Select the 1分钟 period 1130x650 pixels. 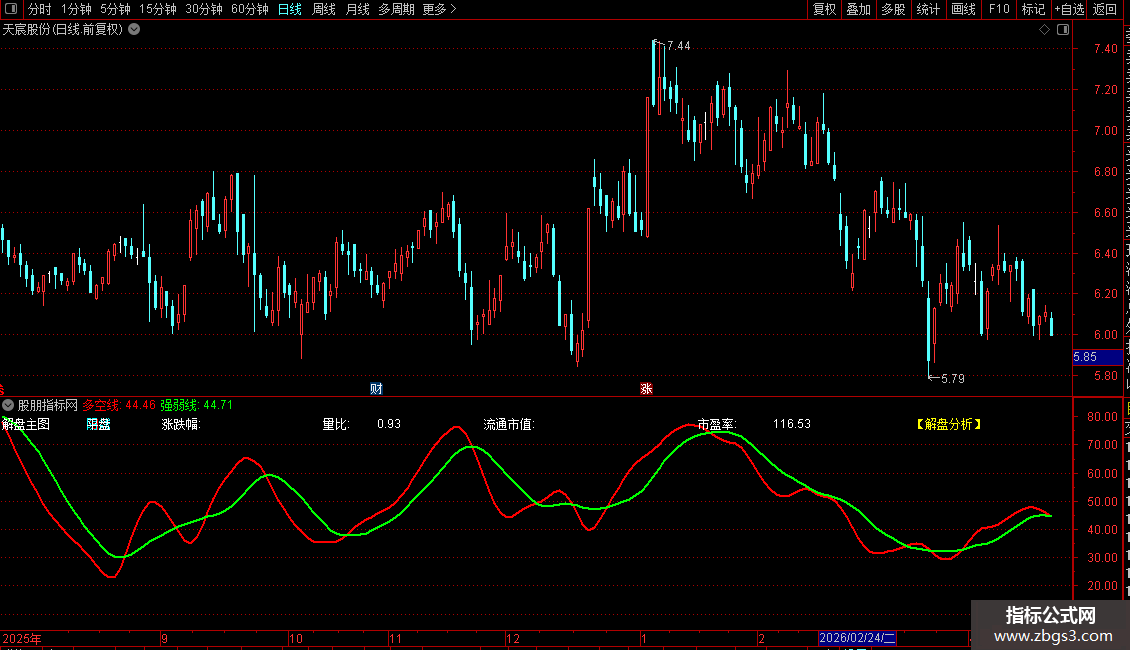(76, 9)
